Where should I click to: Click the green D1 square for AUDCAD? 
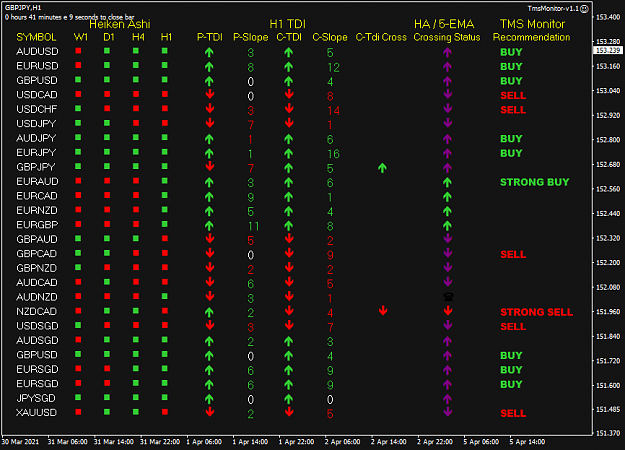point(107,282)
